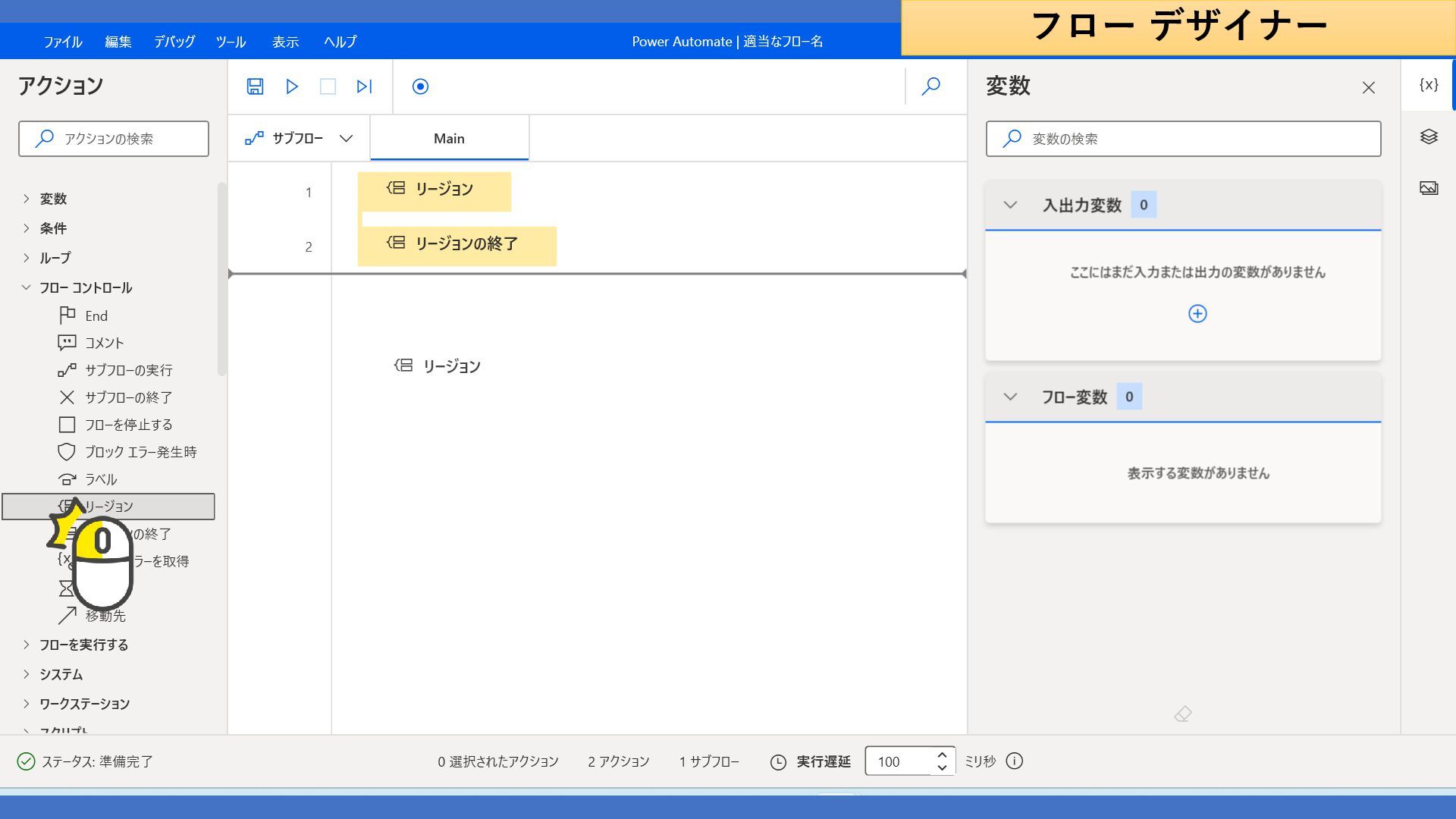Click the flow search magnifier icon

930,86
